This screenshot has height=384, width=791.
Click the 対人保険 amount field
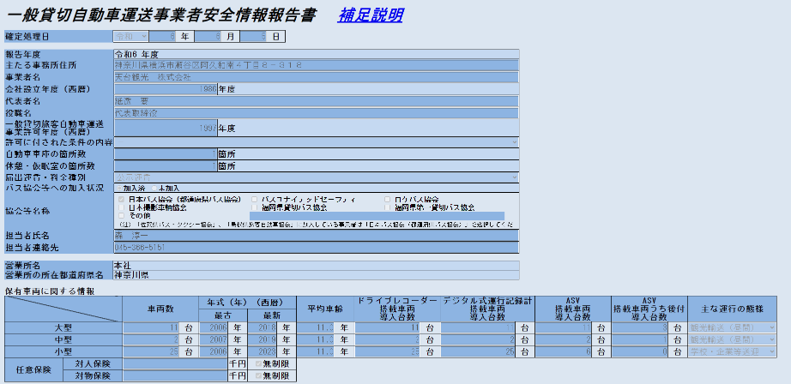pos(176,364)
